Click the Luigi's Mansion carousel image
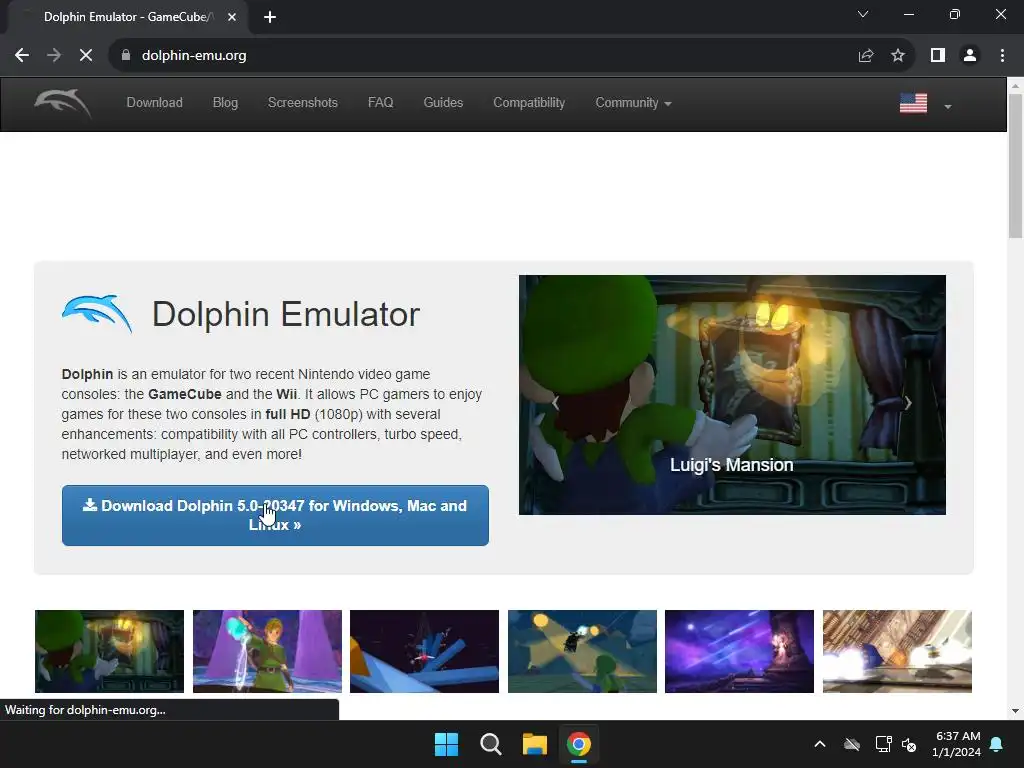The width and height of the screenshot is (1024, 768). pyautogui.click(x=732, y=394)
